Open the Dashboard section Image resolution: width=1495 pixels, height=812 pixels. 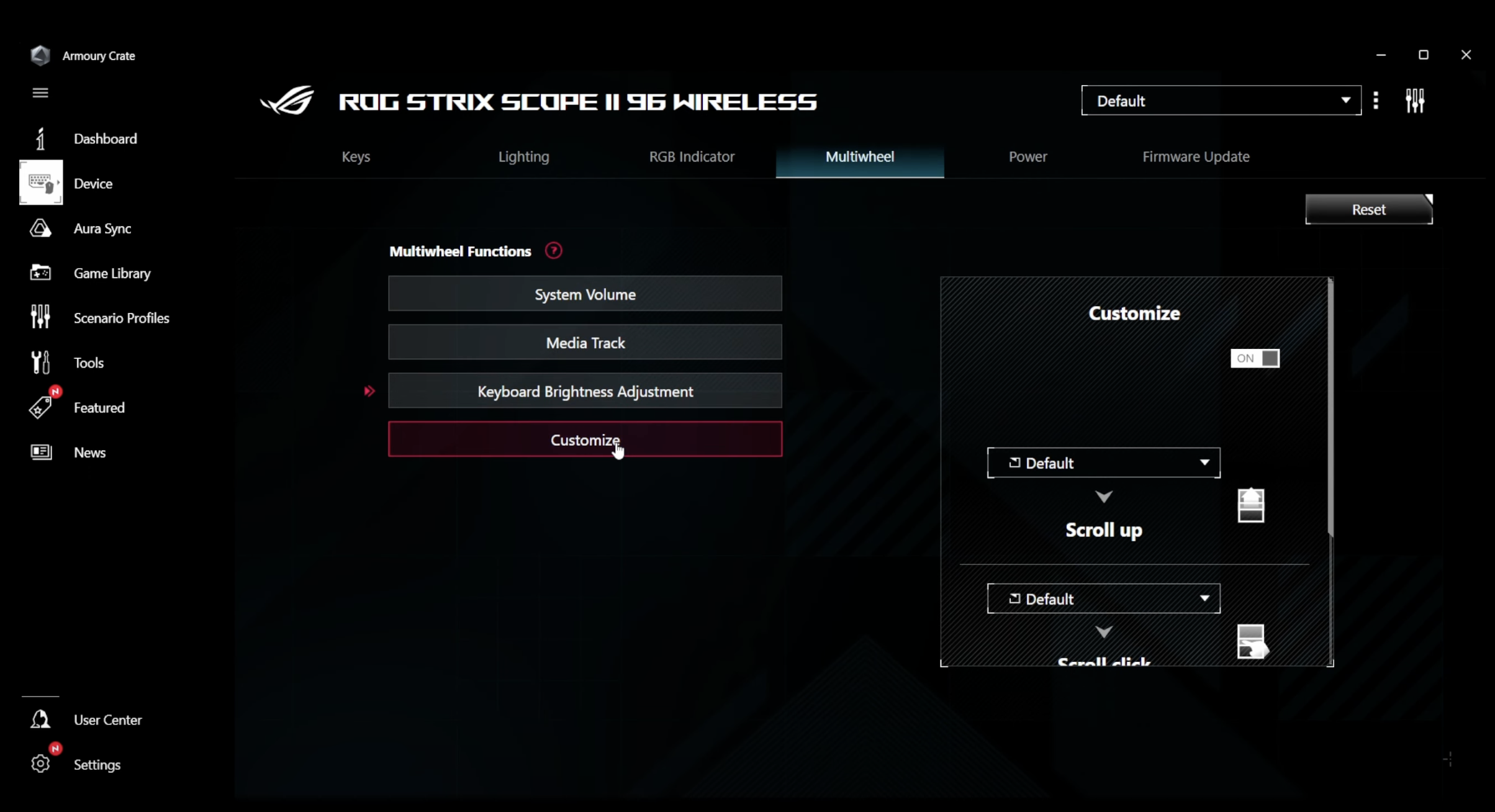[x=105, y=138]
